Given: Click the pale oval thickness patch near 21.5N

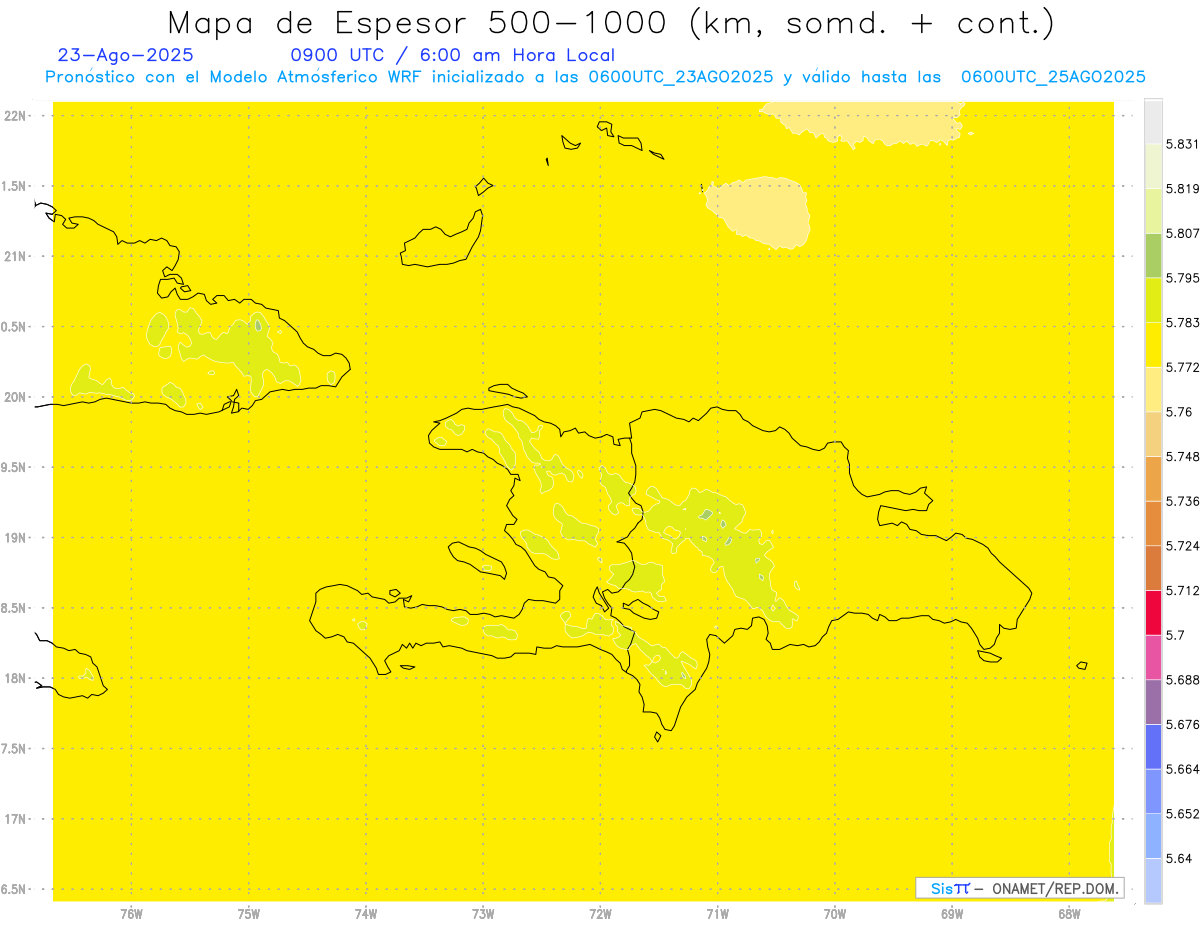Looking at the screenshot, I should 758,212.
